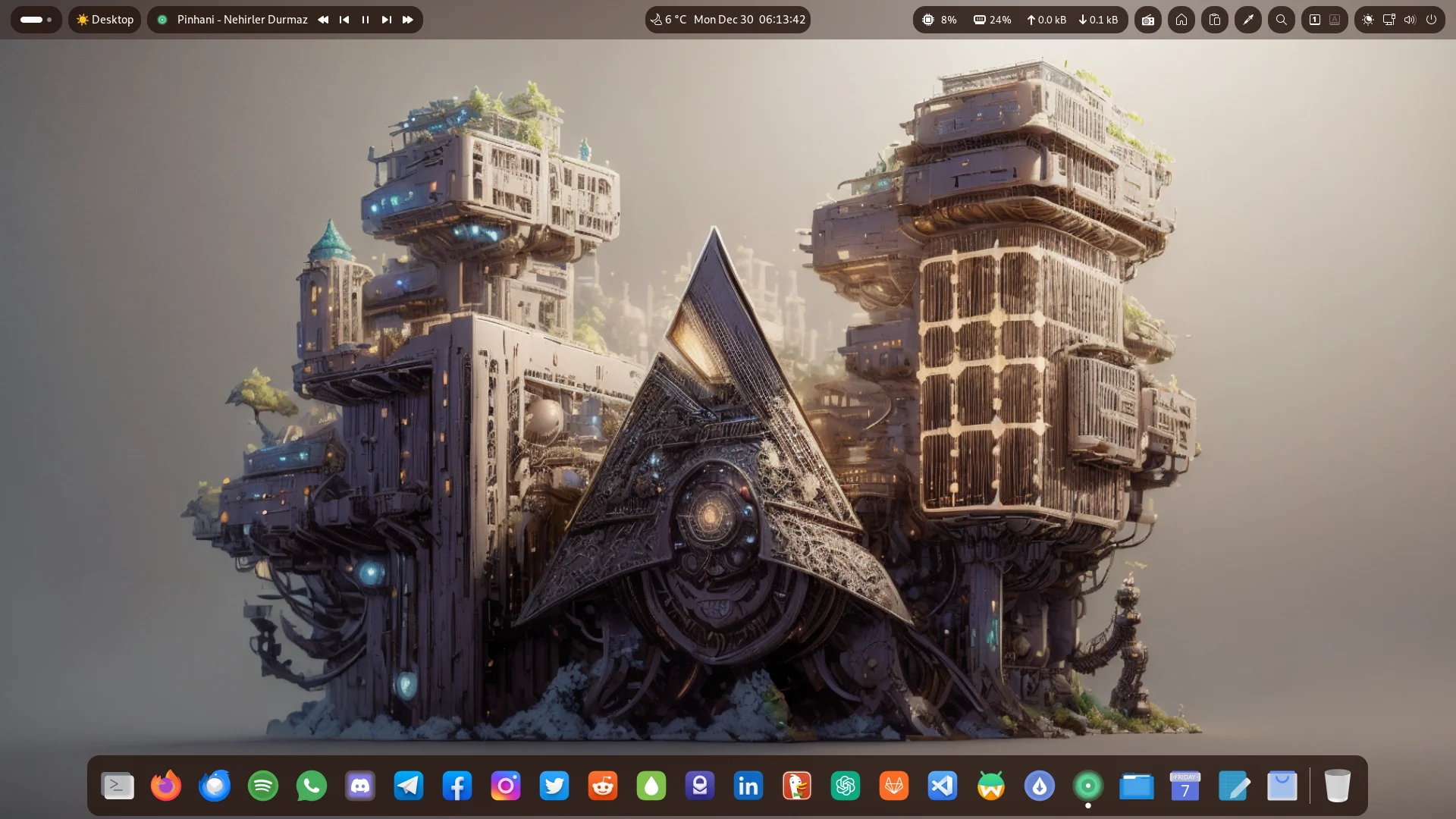Screen dimensions: 1456x819
Task: Click the green droplet app icon in the dock
Action: tap(651, 786)
